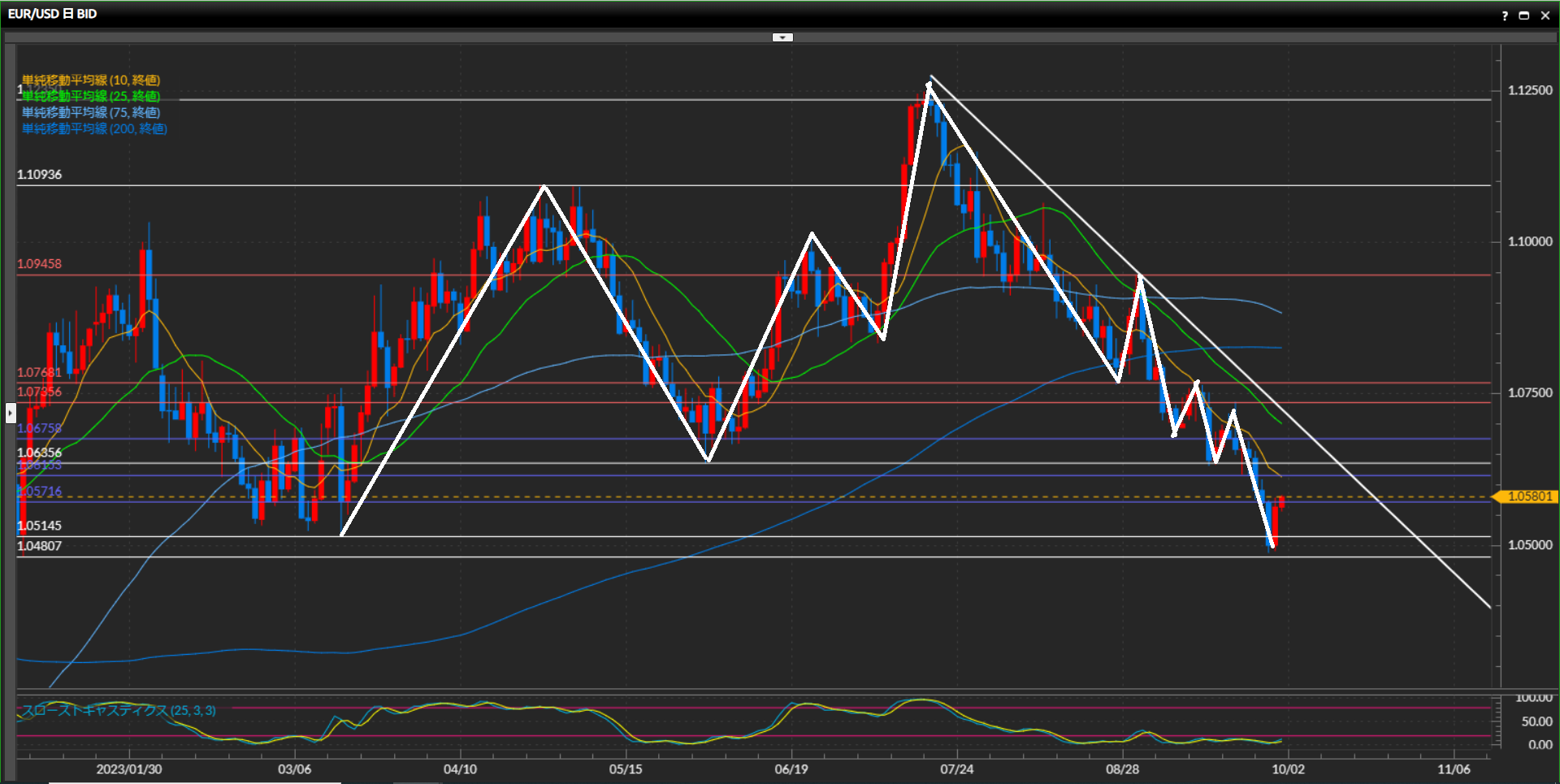Viewport: 1560px width, 784px height.
Task: Select the 75-period moving average label
Action: [x=91, y=112]
